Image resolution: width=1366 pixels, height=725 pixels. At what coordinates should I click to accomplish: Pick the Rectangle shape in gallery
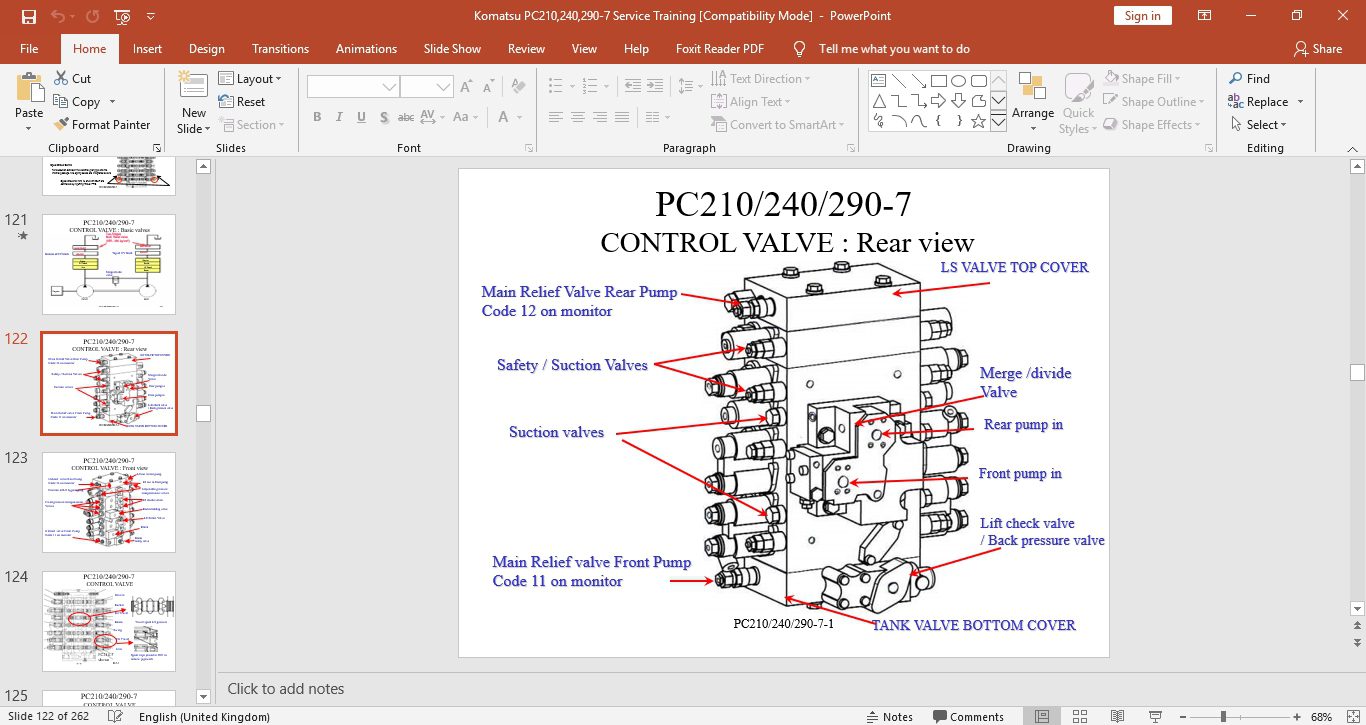click(x=938, y=81)
